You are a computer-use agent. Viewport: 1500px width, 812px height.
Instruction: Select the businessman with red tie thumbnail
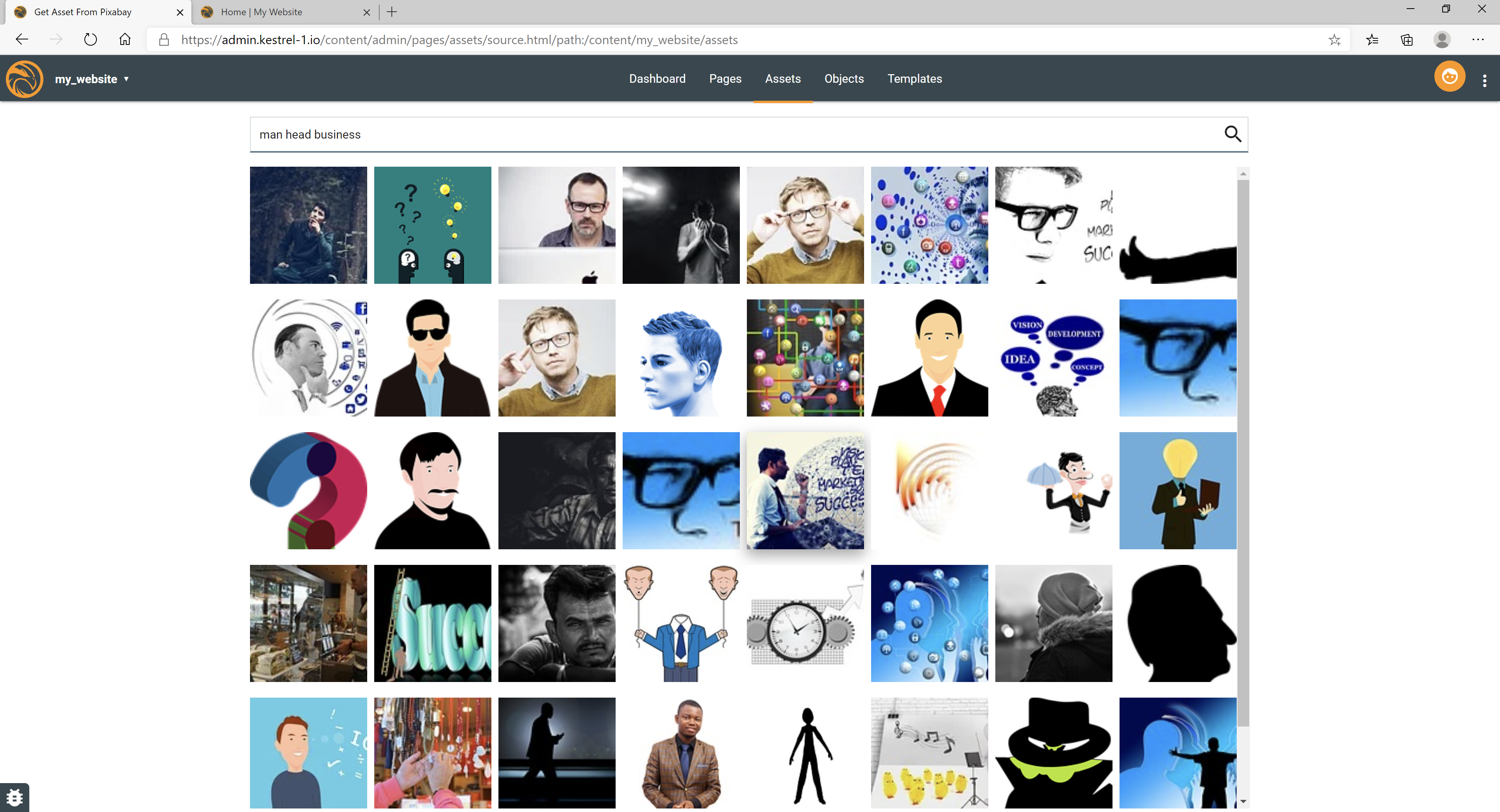point(929,358)
